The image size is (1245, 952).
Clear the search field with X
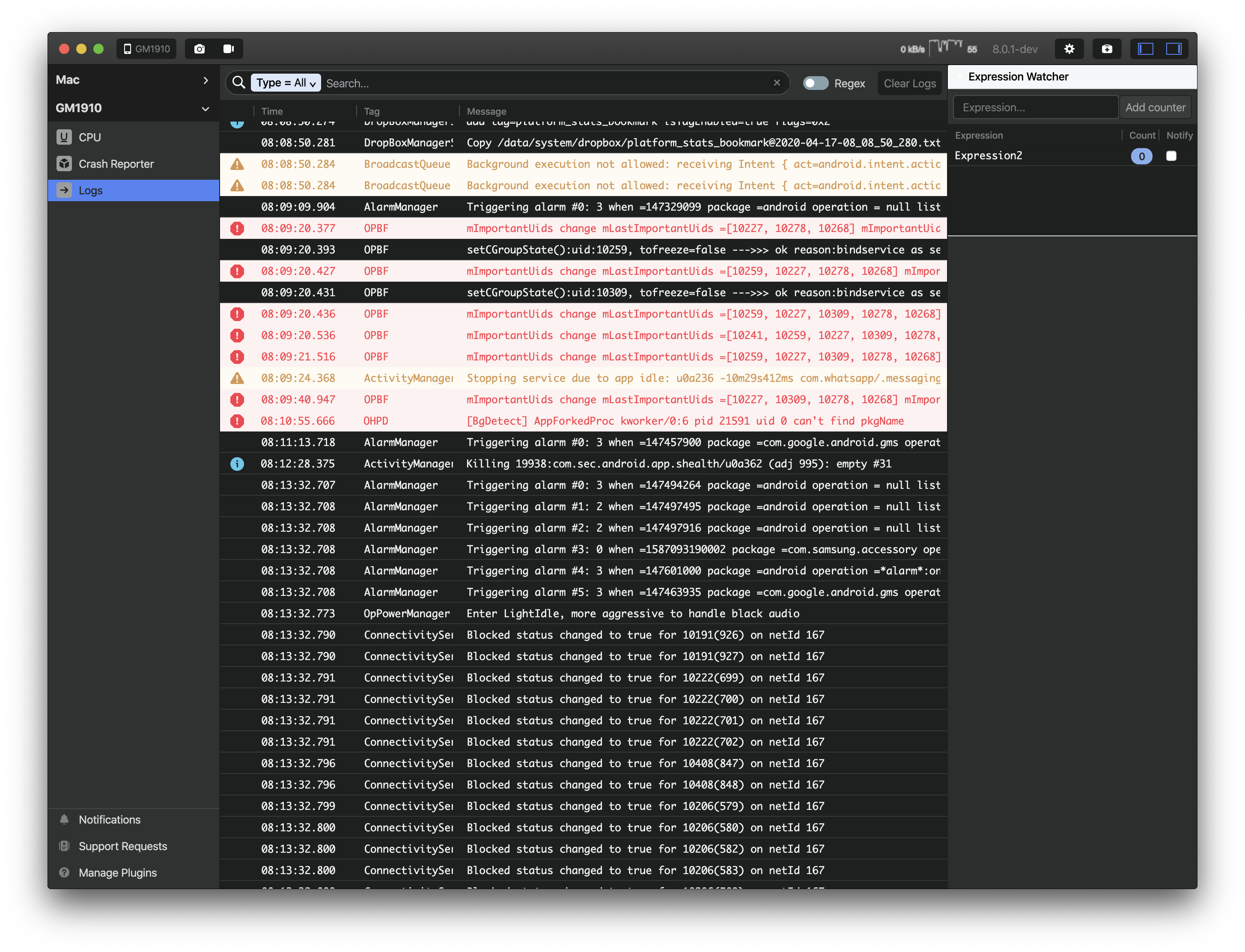coord(776,83)
